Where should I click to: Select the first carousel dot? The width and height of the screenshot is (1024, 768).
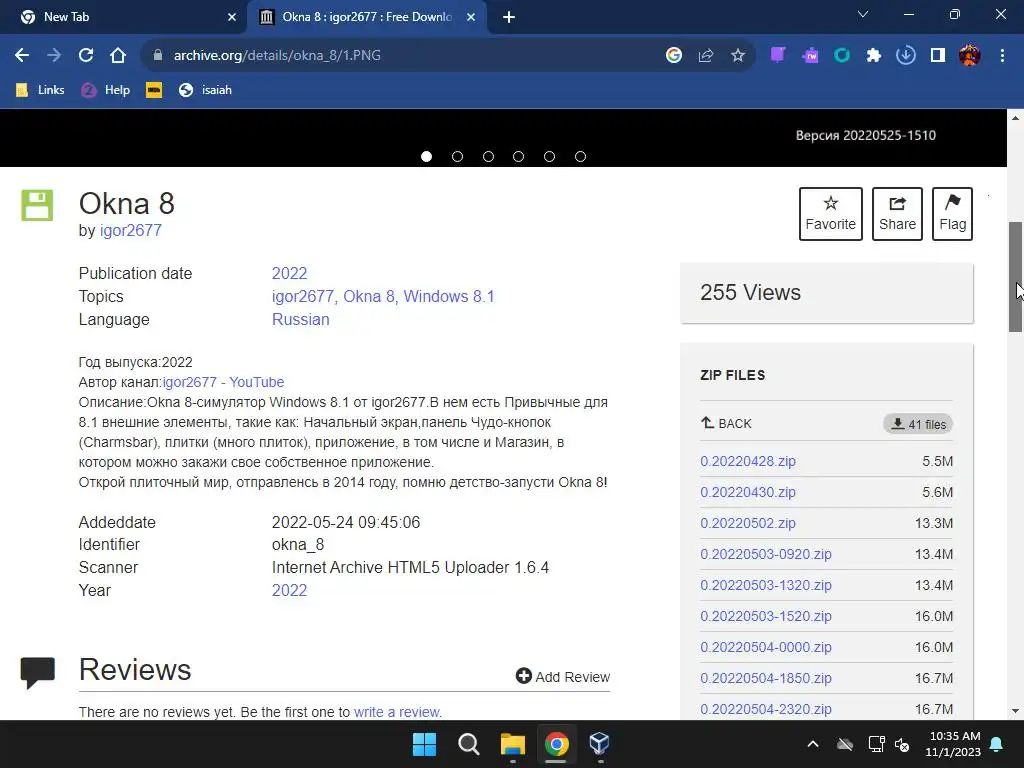pos(426,157)
